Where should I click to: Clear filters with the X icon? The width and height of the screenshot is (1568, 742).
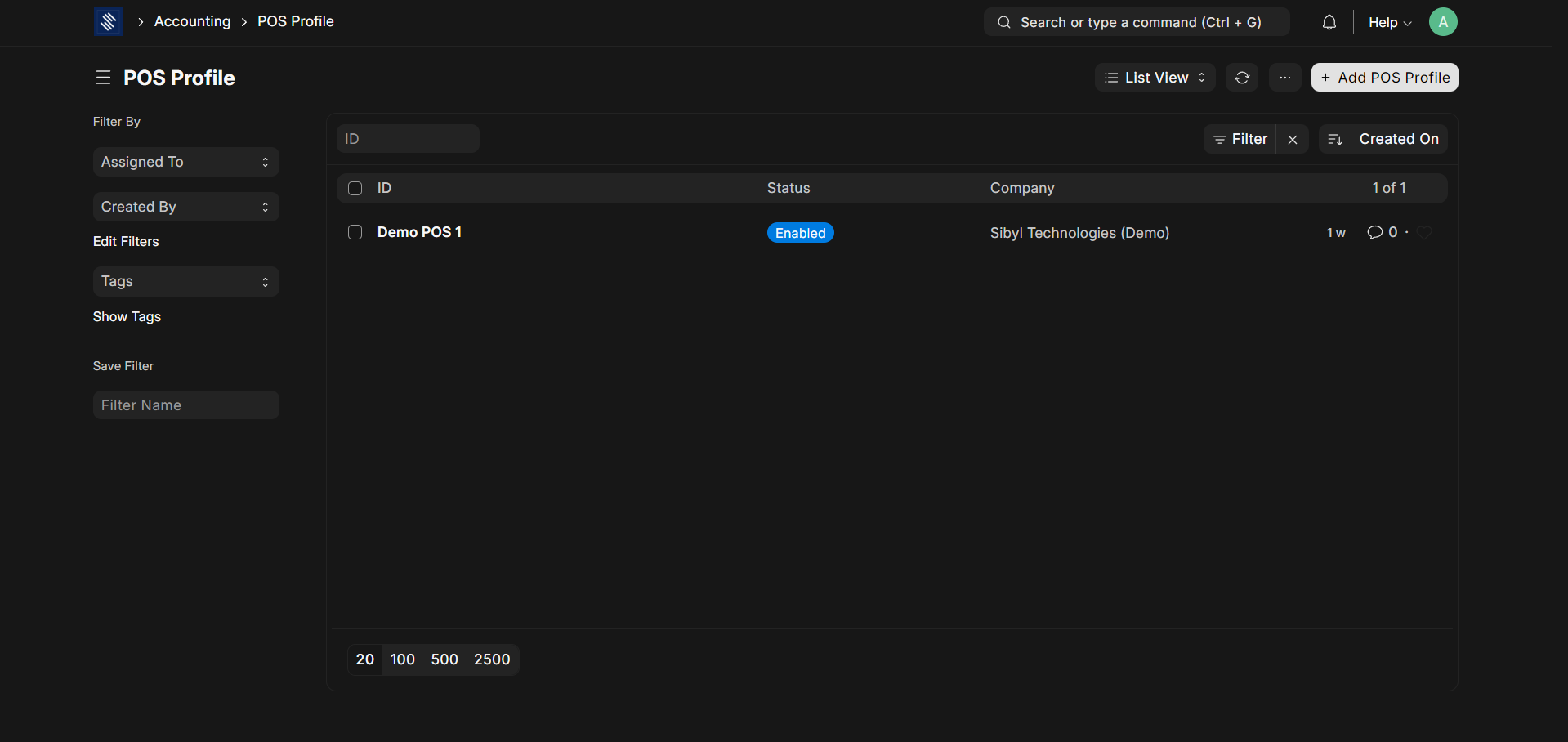[1292, 140]
